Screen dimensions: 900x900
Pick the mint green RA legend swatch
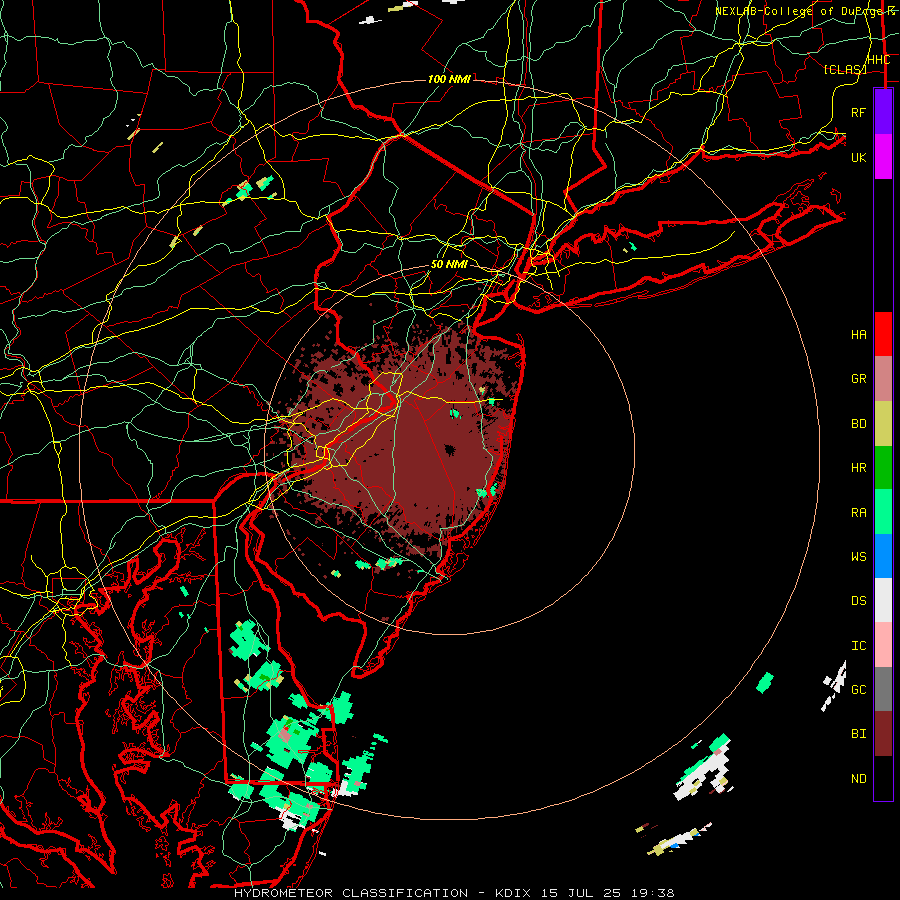point(883,512)
